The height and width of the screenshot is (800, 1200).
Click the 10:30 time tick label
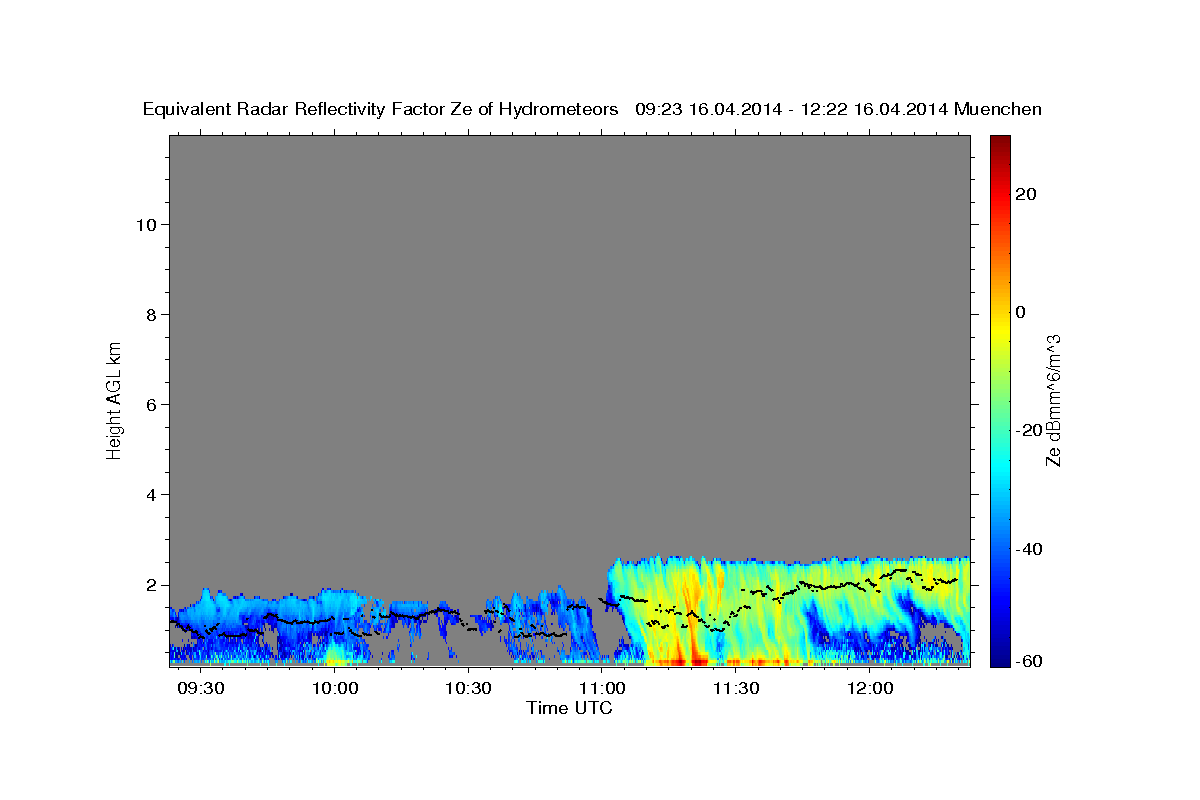coord(469,689)
